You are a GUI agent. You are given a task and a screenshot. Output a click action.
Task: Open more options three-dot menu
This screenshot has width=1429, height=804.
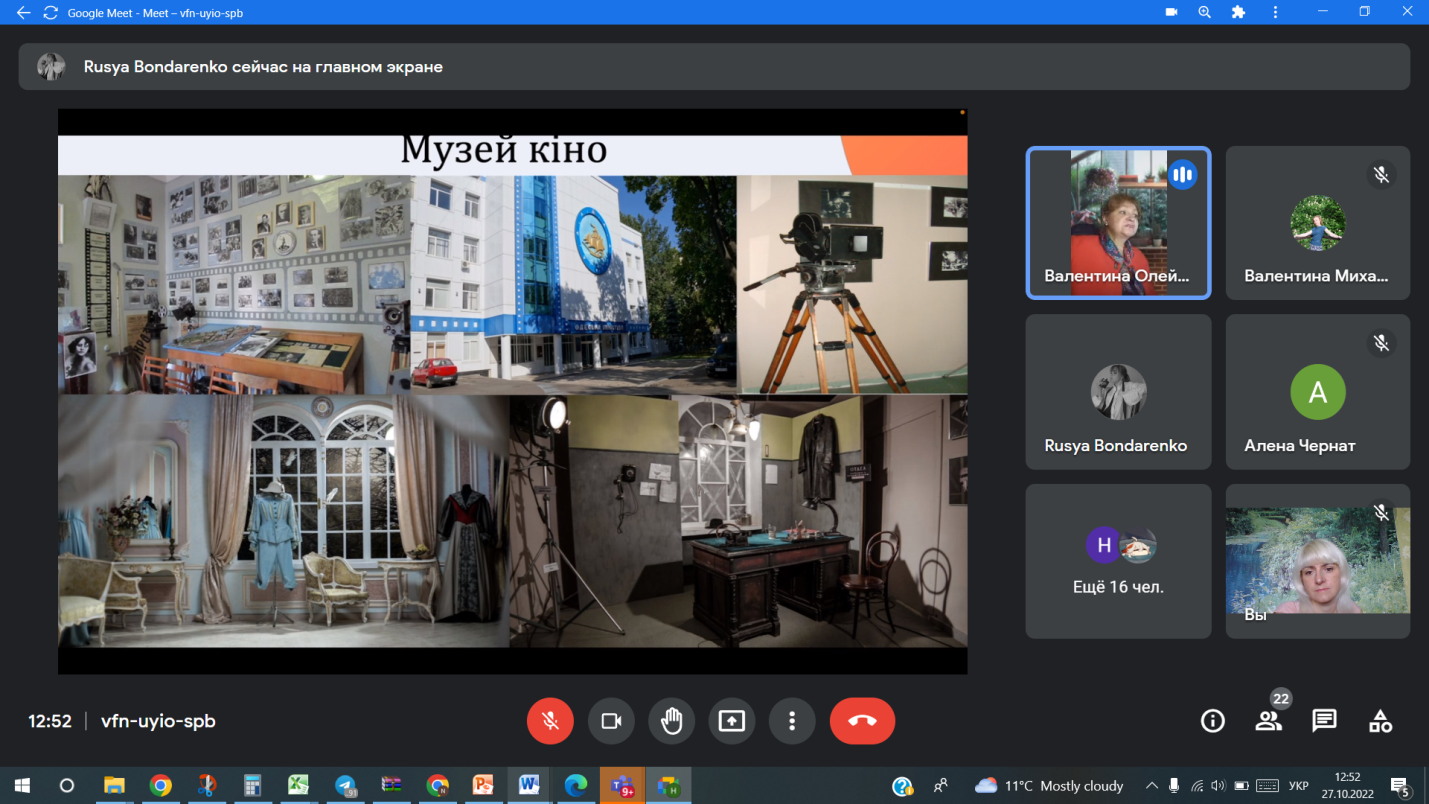[792, 721]
